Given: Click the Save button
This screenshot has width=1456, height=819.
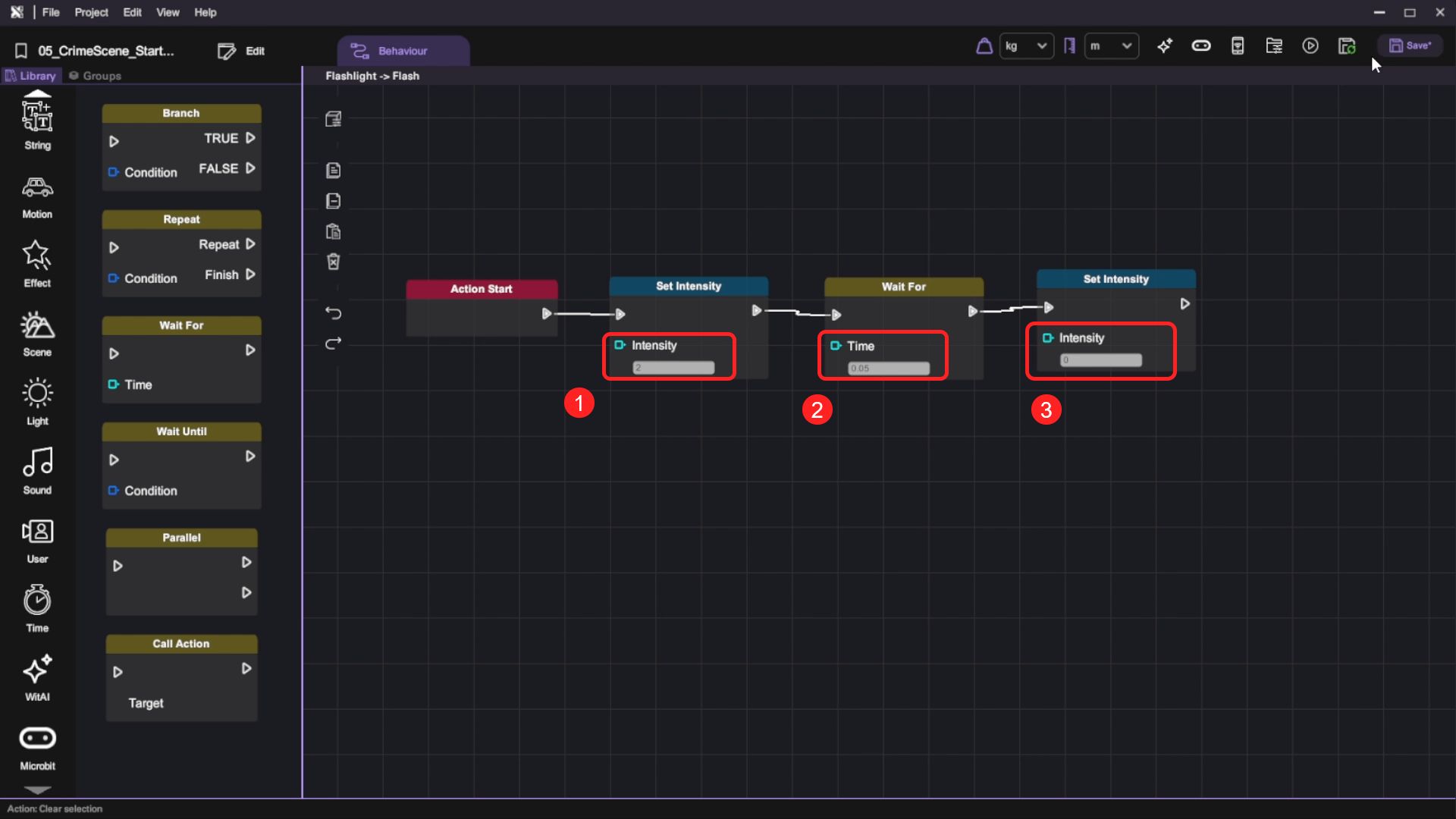Looking at the screenshot, I should [1410, 46].
